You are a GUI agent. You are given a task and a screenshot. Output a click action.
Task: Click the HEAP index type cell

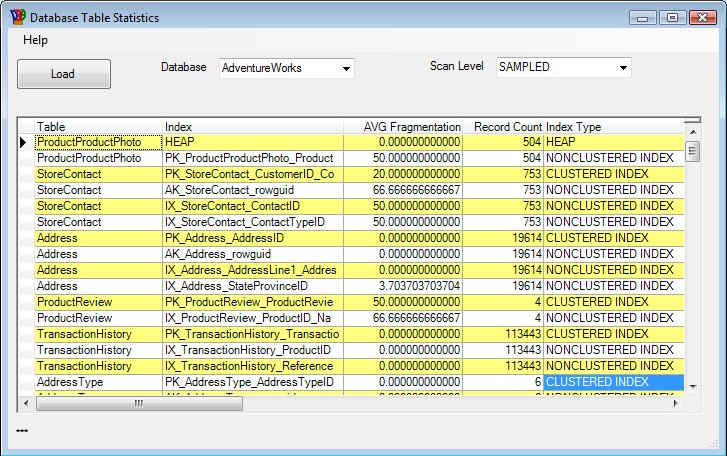point(613,142)
